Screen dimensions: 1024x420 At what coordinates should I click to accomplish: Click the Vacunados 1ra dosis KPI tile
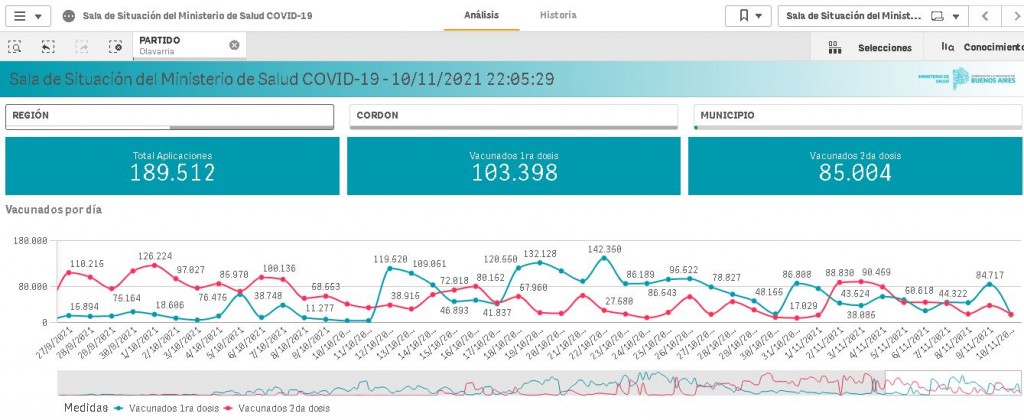(513, 166)
